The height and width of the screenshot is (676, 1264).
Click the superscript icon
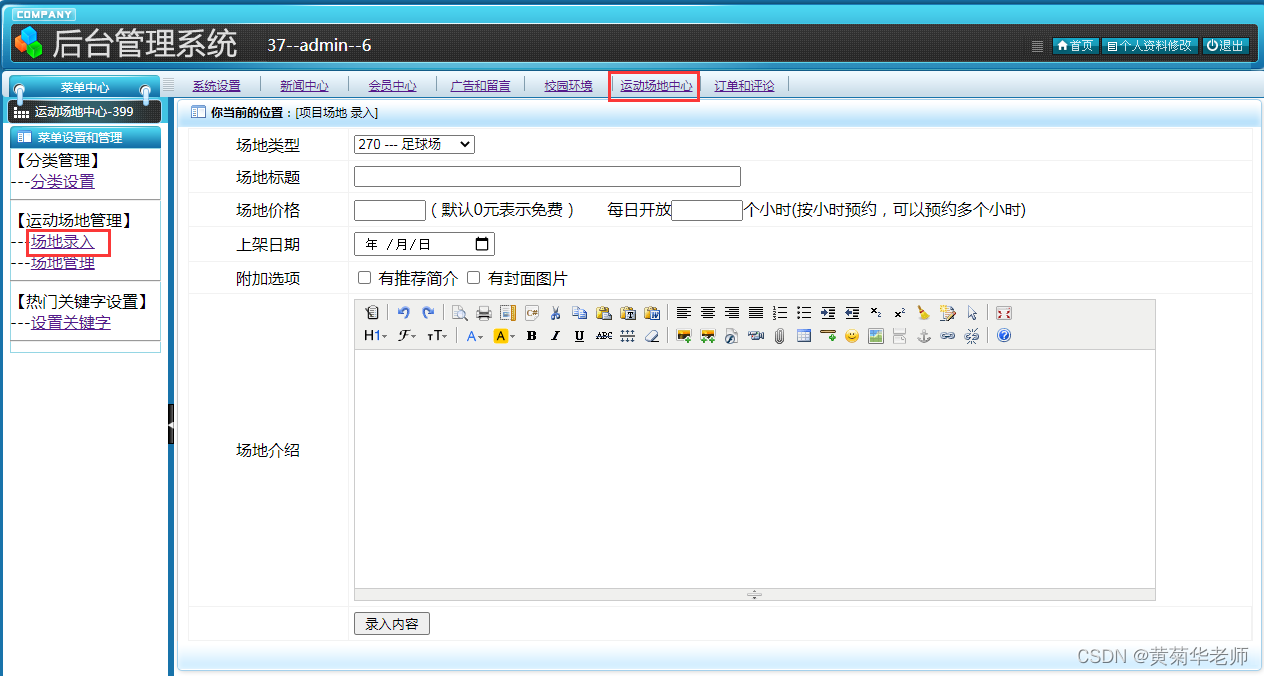pyautogui.click(x=900, y=313)
